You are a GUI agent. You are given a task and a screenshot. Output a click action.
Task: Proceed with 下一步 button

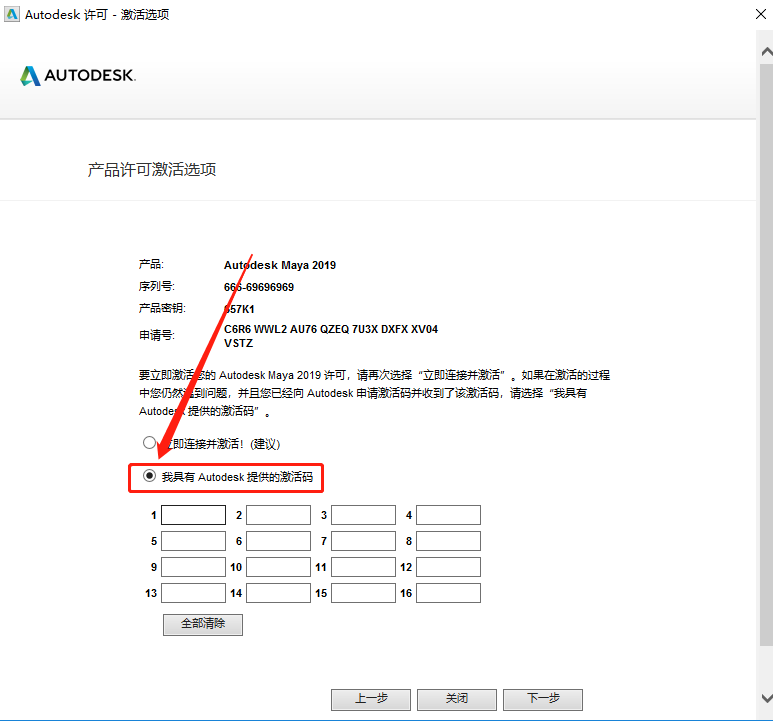pos(543,699)
